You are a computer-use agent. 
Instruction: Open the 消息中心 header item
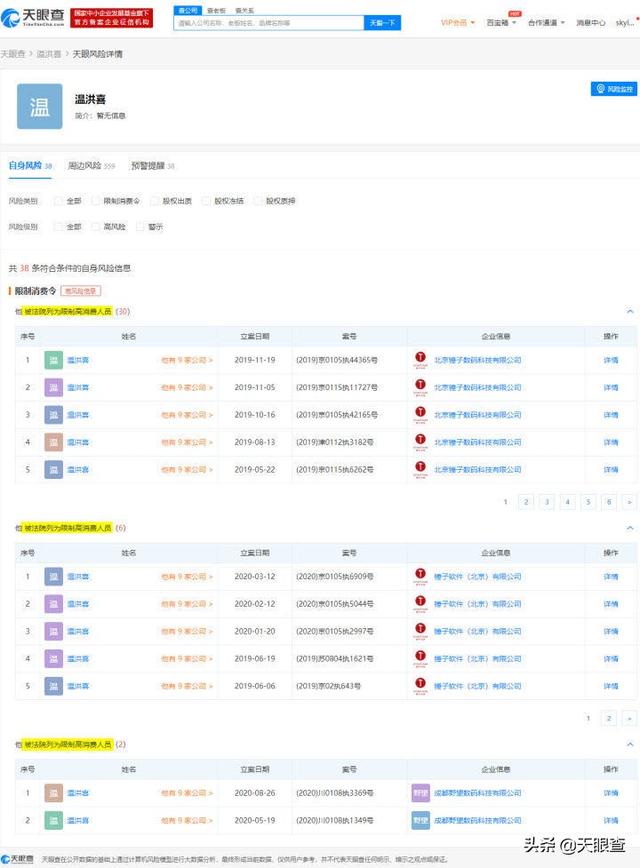click(590, 23)
